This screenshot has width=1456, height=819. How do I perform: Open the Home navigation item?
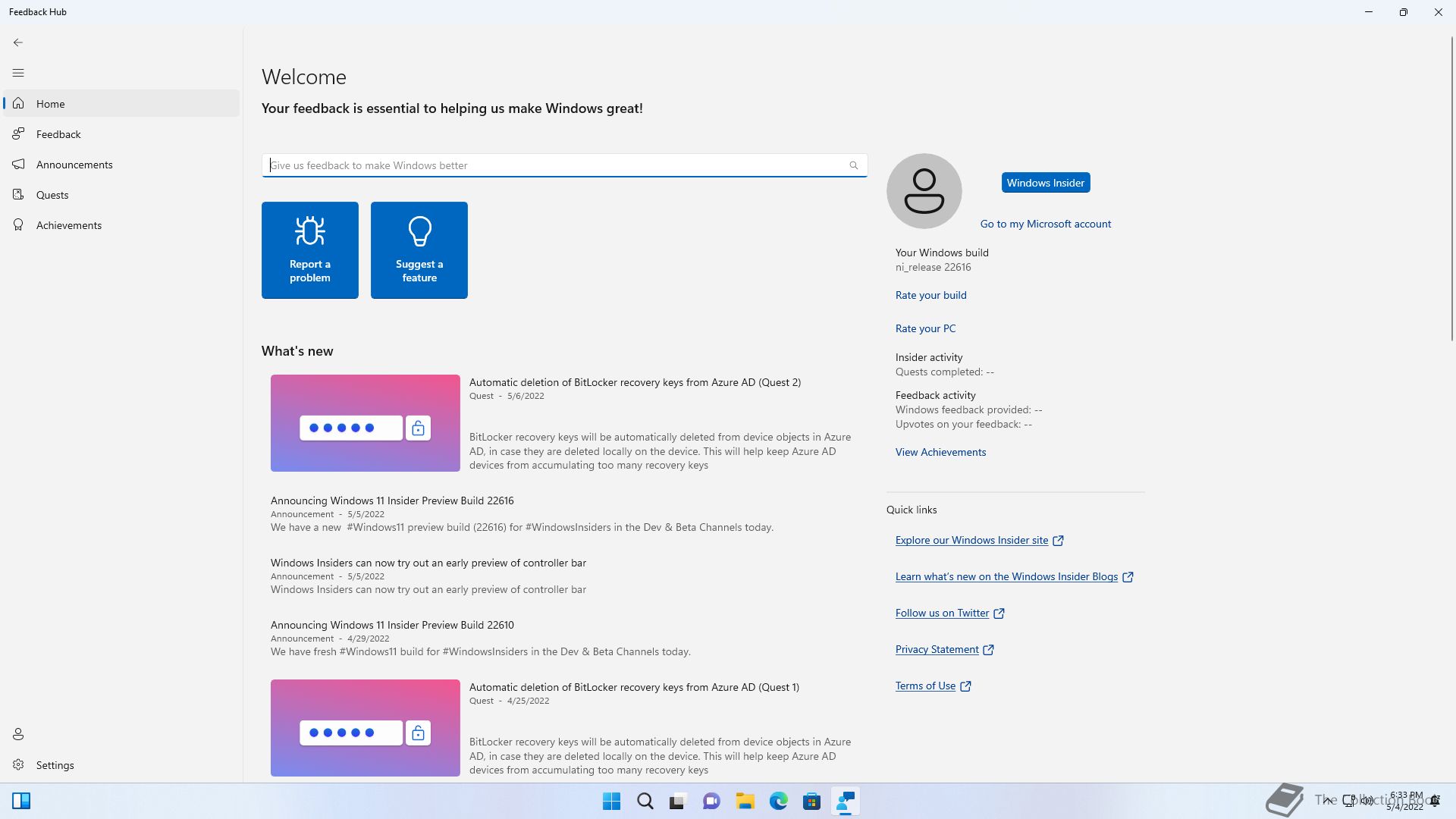tap(121, 104)
